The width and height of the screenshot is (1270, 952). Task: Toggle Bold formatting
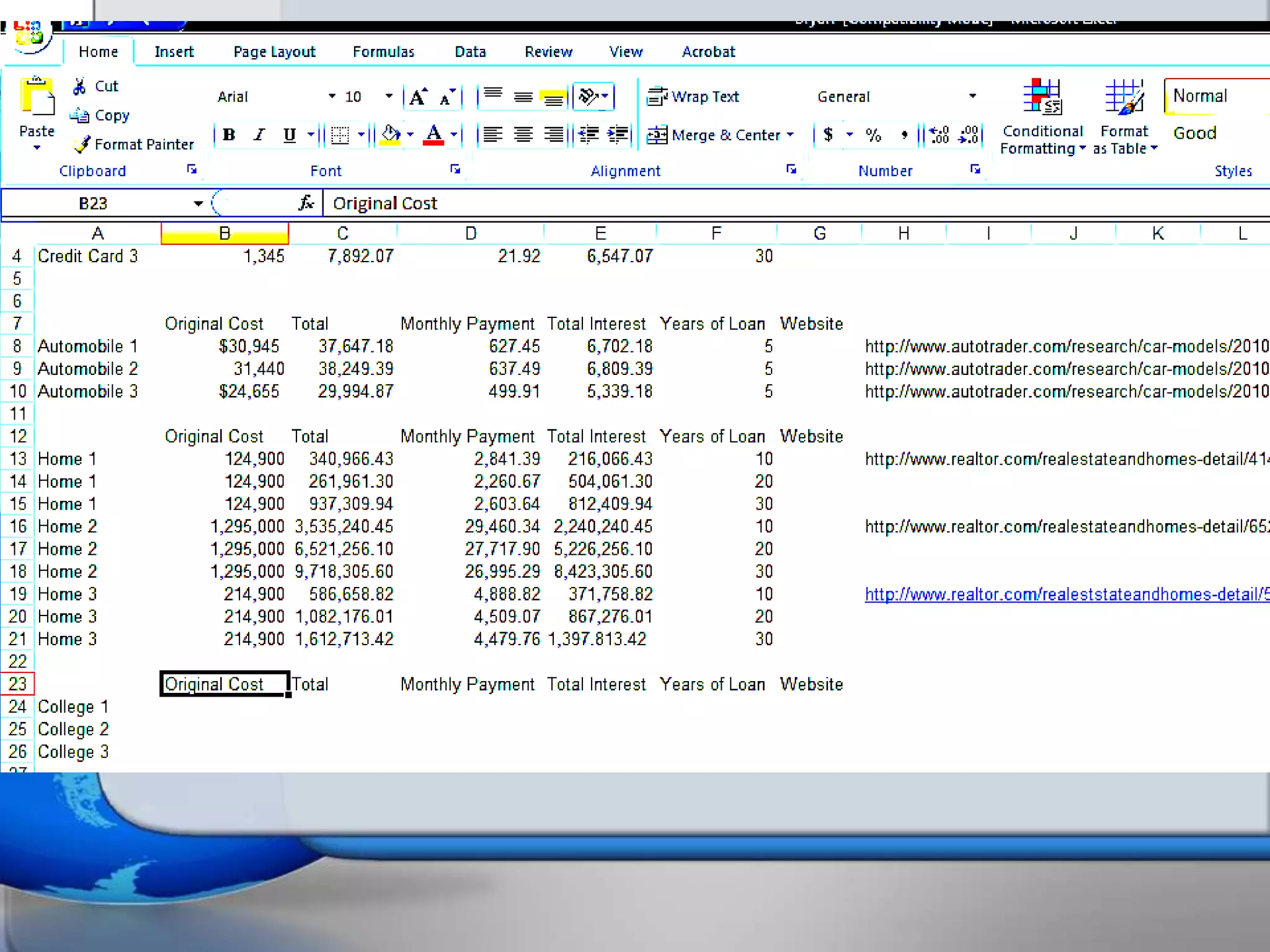229,134
